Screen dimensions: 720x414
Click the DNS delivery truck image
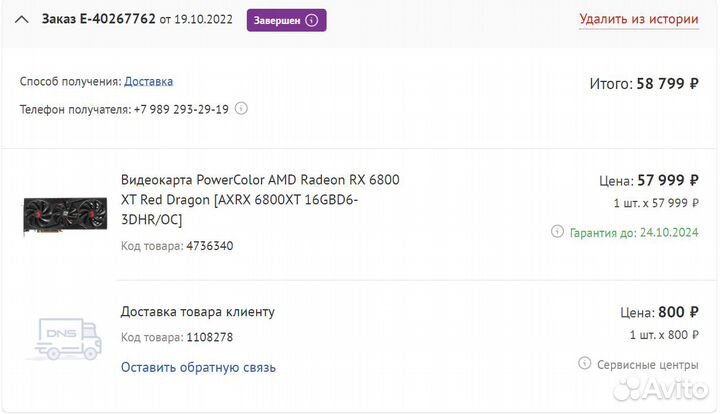coord(66,339)
